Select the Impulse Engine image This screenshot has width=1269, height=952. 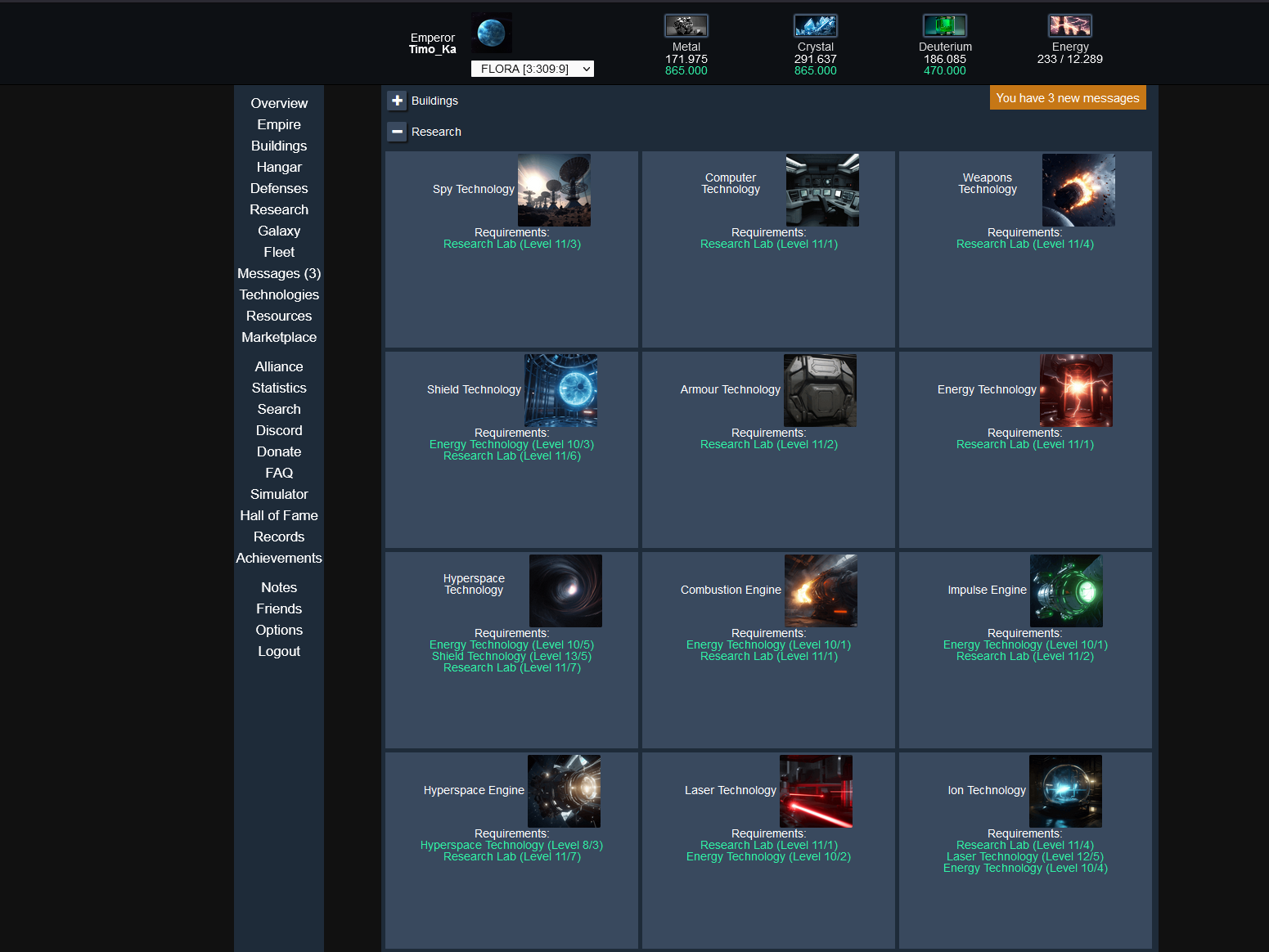(x=1065, y=591)
